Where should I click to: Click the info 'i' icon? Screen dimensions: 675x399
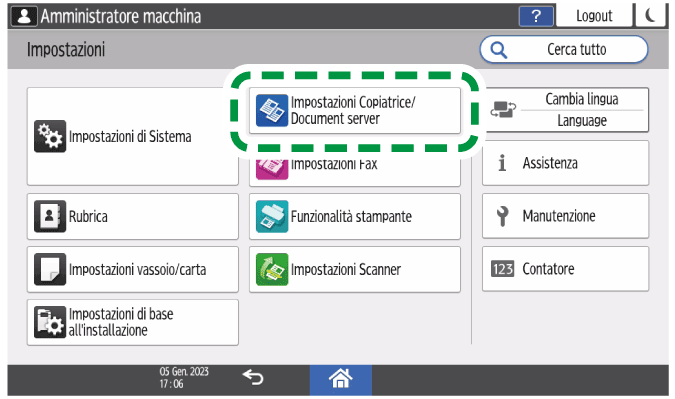pyautogui.click(x=502, y=163)
